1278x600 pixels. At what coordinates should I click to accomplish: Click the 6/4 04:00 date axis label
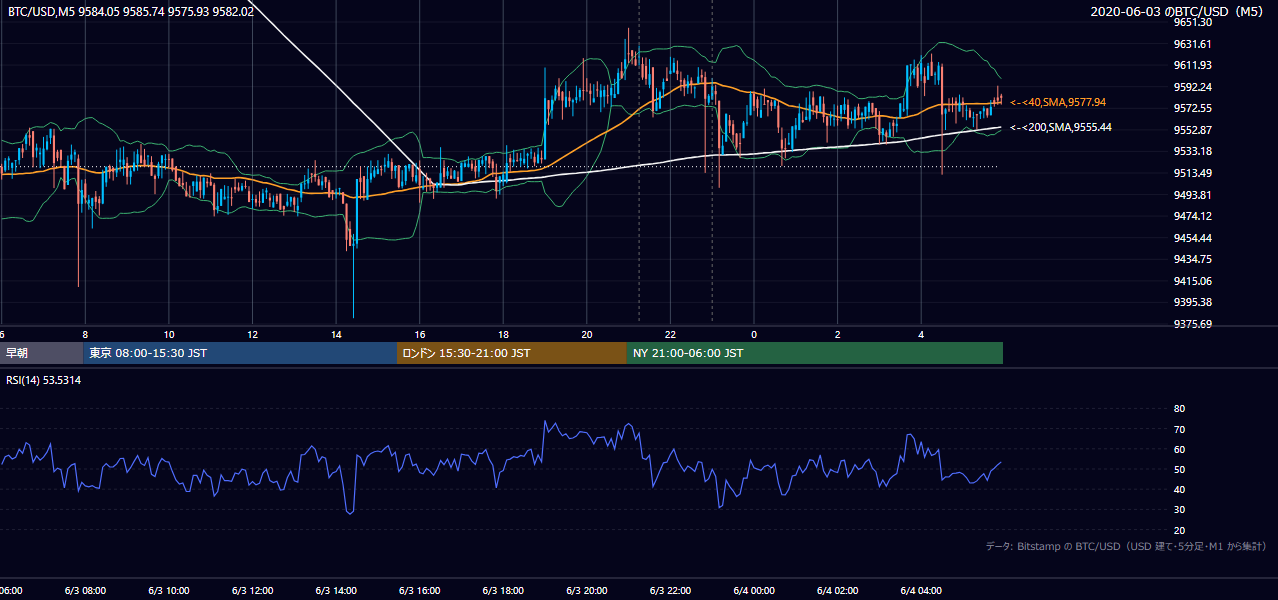[921, 590]
